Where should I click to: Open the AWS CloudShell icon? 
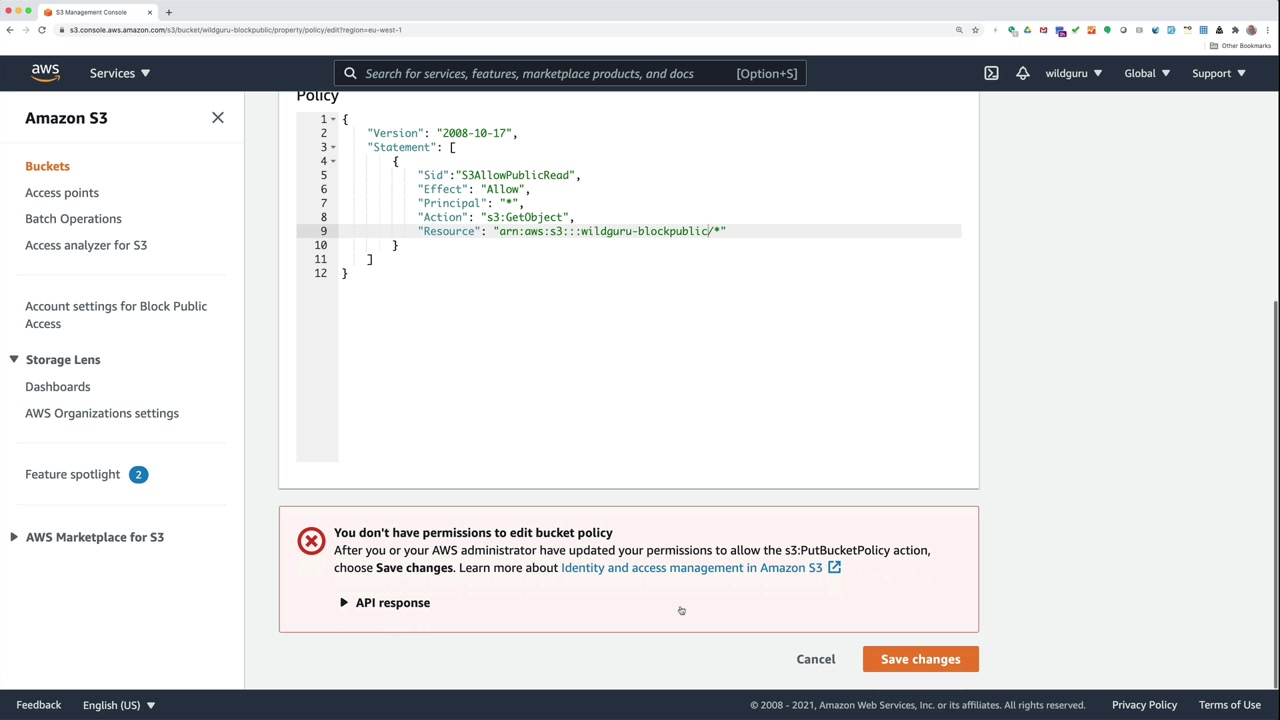[991, 73]
